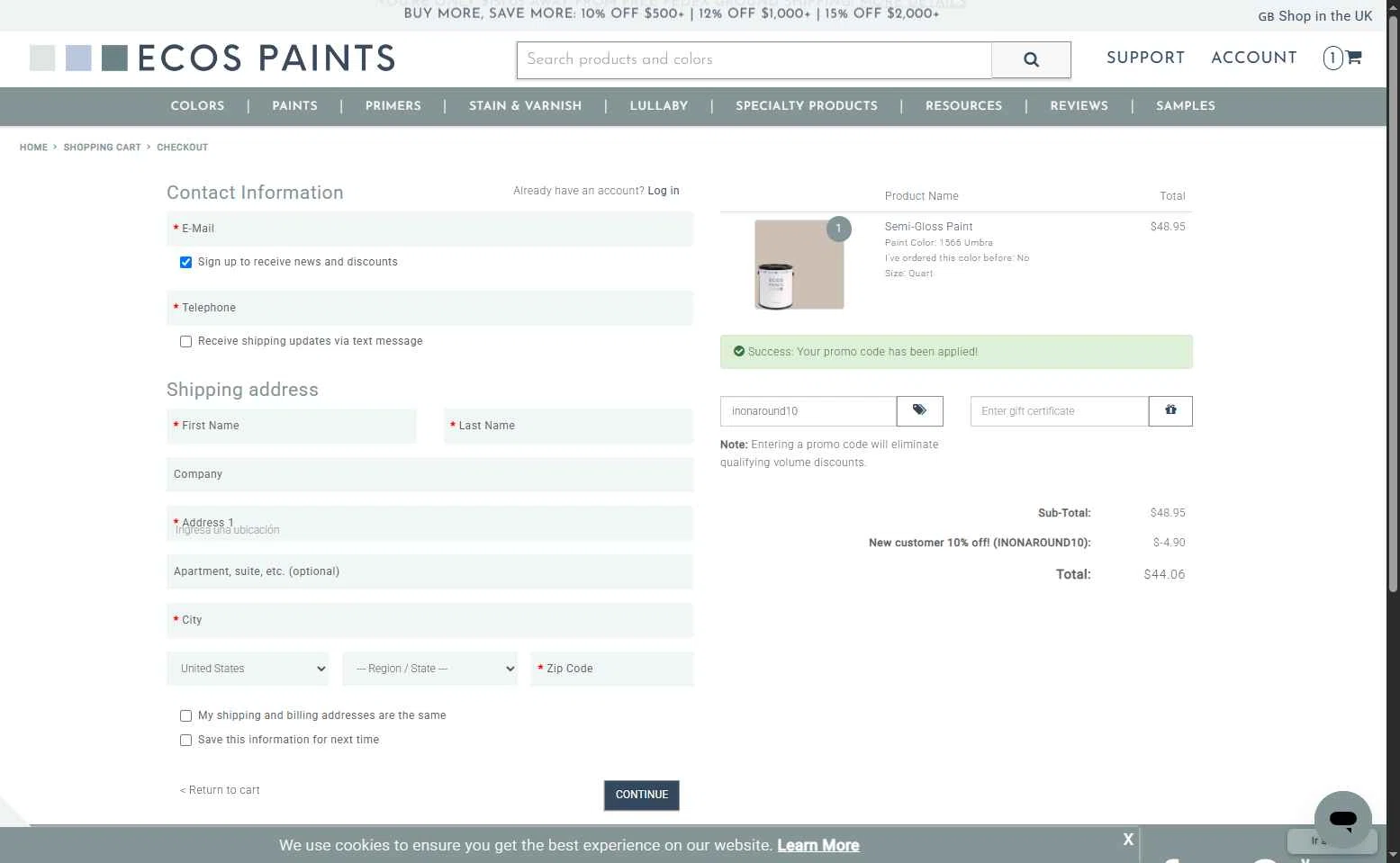The width and height of the screenshot is (1400, 863).
Task: Enable 'Receive shipping updates via text message'
Action: [185, 342]
